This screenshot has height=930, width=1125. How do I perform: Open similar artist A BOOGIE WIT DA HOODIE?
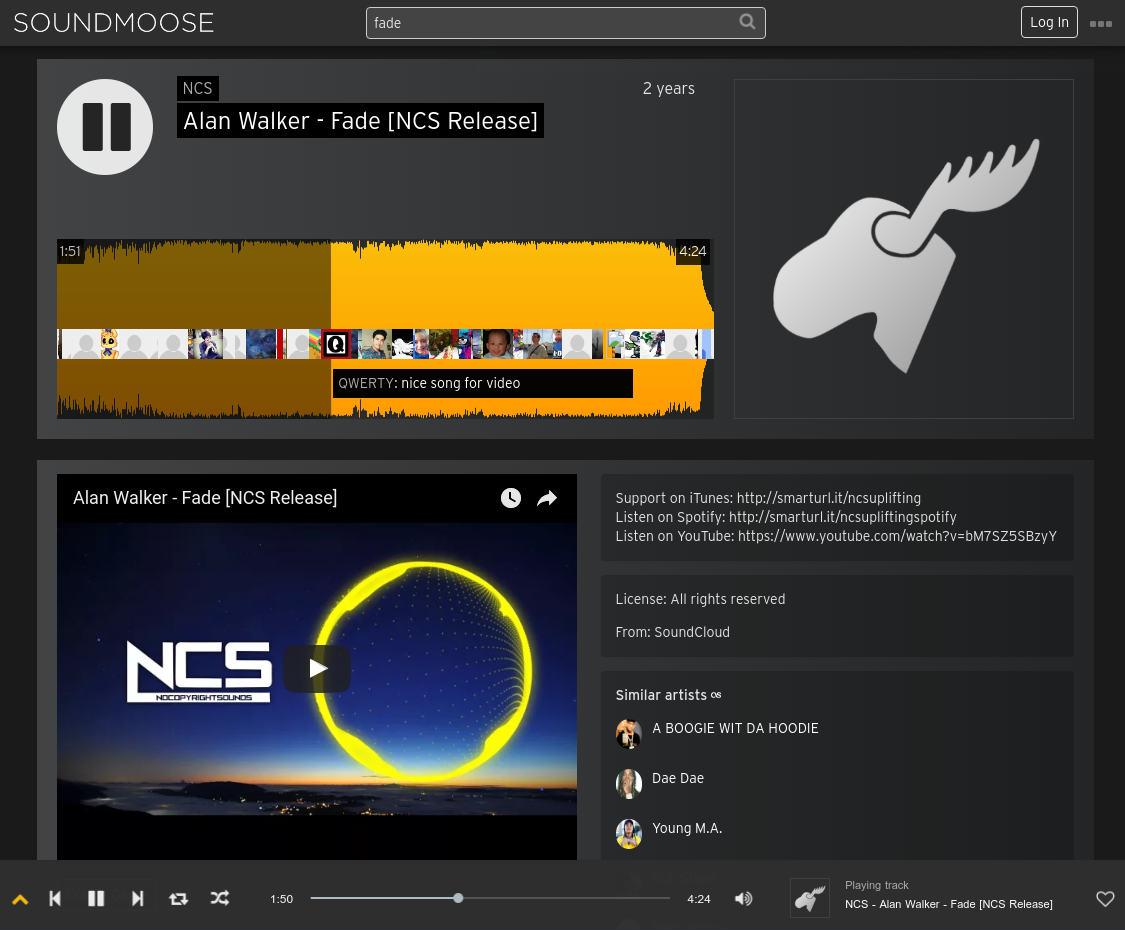coord(735,728)
